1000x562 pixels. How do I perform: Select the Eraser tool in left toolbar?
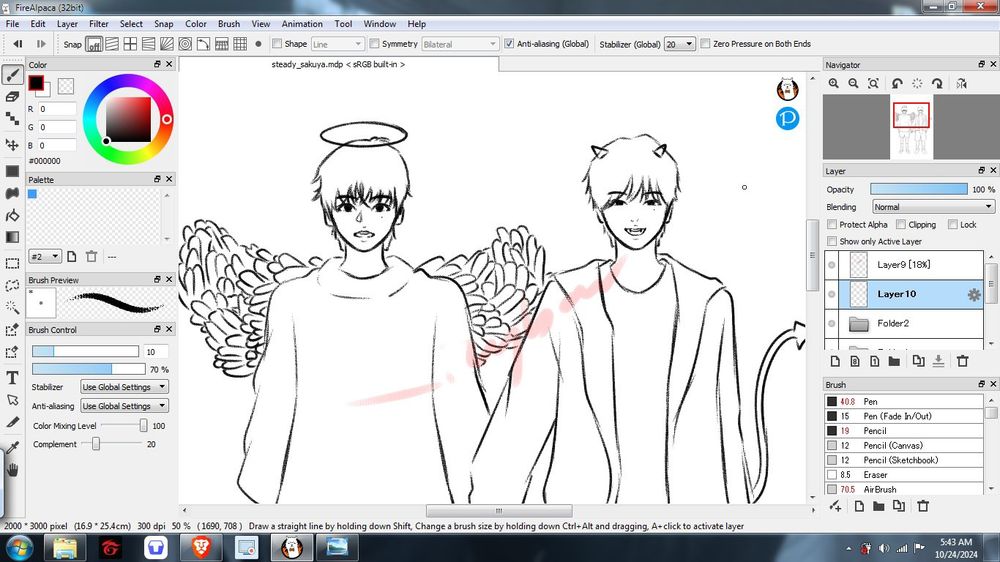(x=12, y=97)
